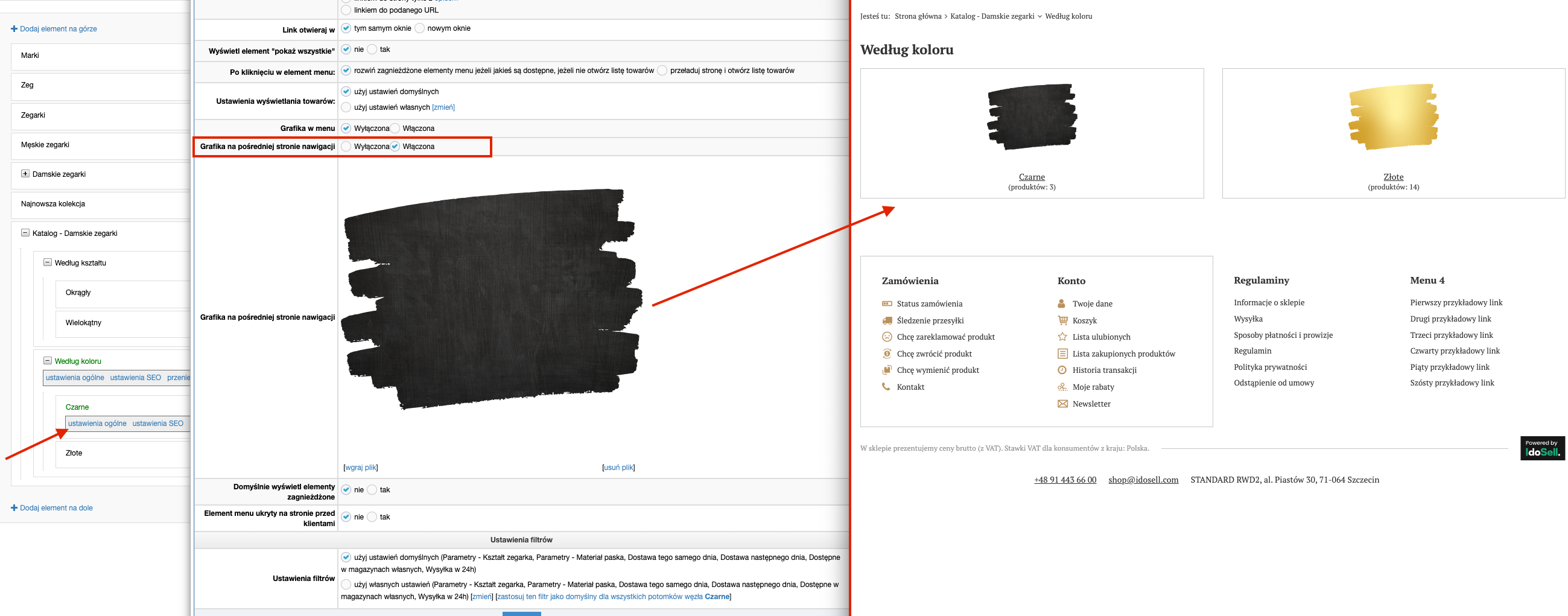Screen dimensions: 1568x616
Task: Open the Złote category link in the shop
Action: 1393,177
